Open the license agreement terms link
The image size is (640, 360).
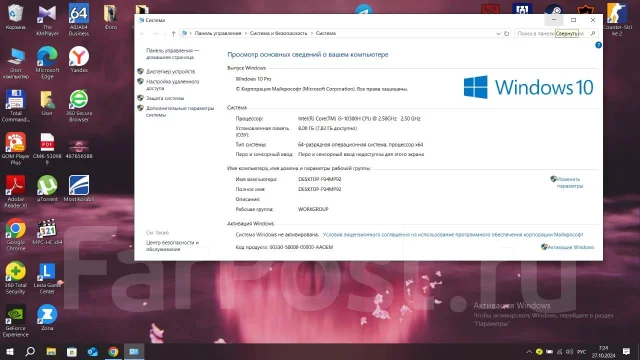coord(453,235)
